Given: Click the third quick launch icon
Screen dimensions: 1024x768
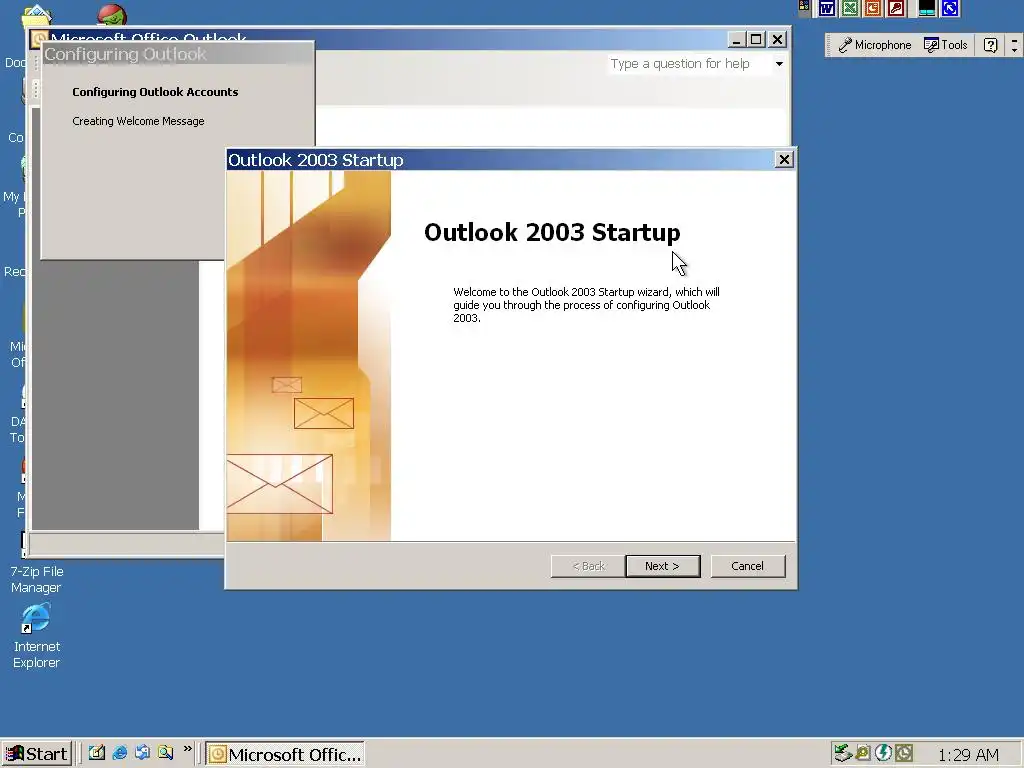Looking at the screenshot, I should click(x=142, y=753).
